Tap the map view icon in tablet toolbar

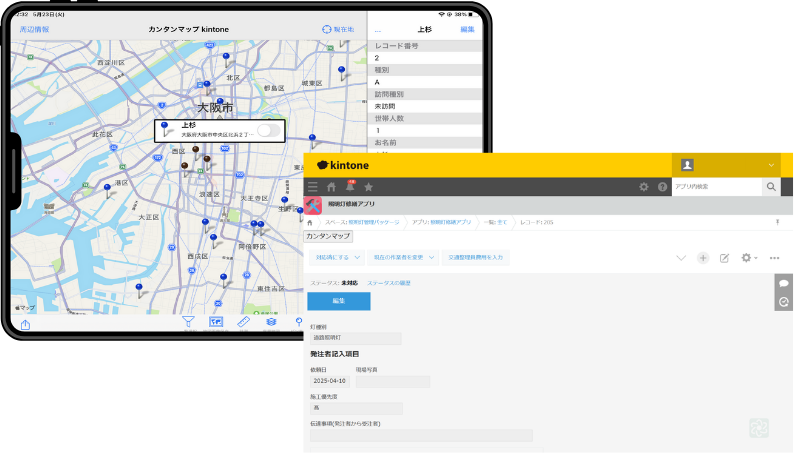coord(216,322)
